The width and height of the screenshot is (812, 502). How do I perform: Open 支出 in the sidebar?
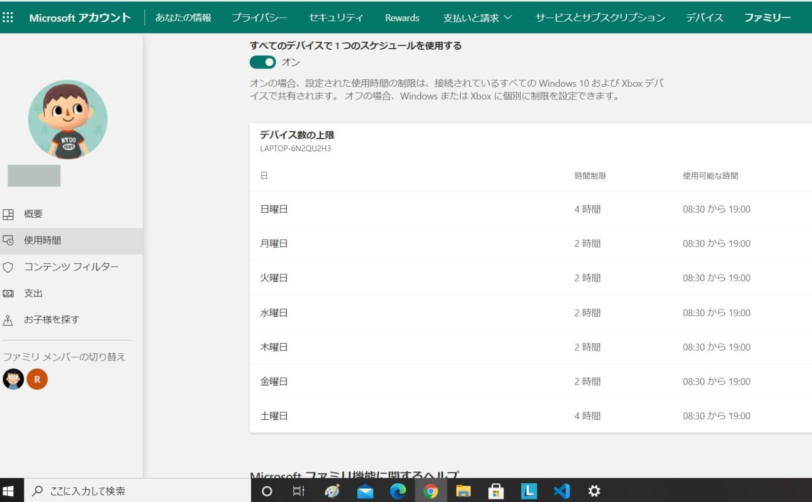[33, 293]
